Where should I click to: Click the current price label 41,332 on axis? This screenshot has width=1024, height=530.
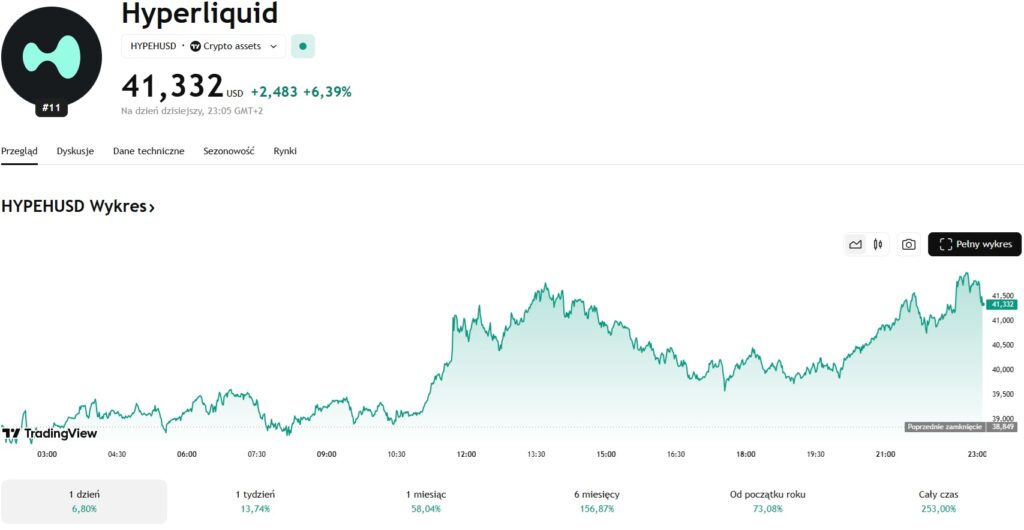pos(1001,304)
